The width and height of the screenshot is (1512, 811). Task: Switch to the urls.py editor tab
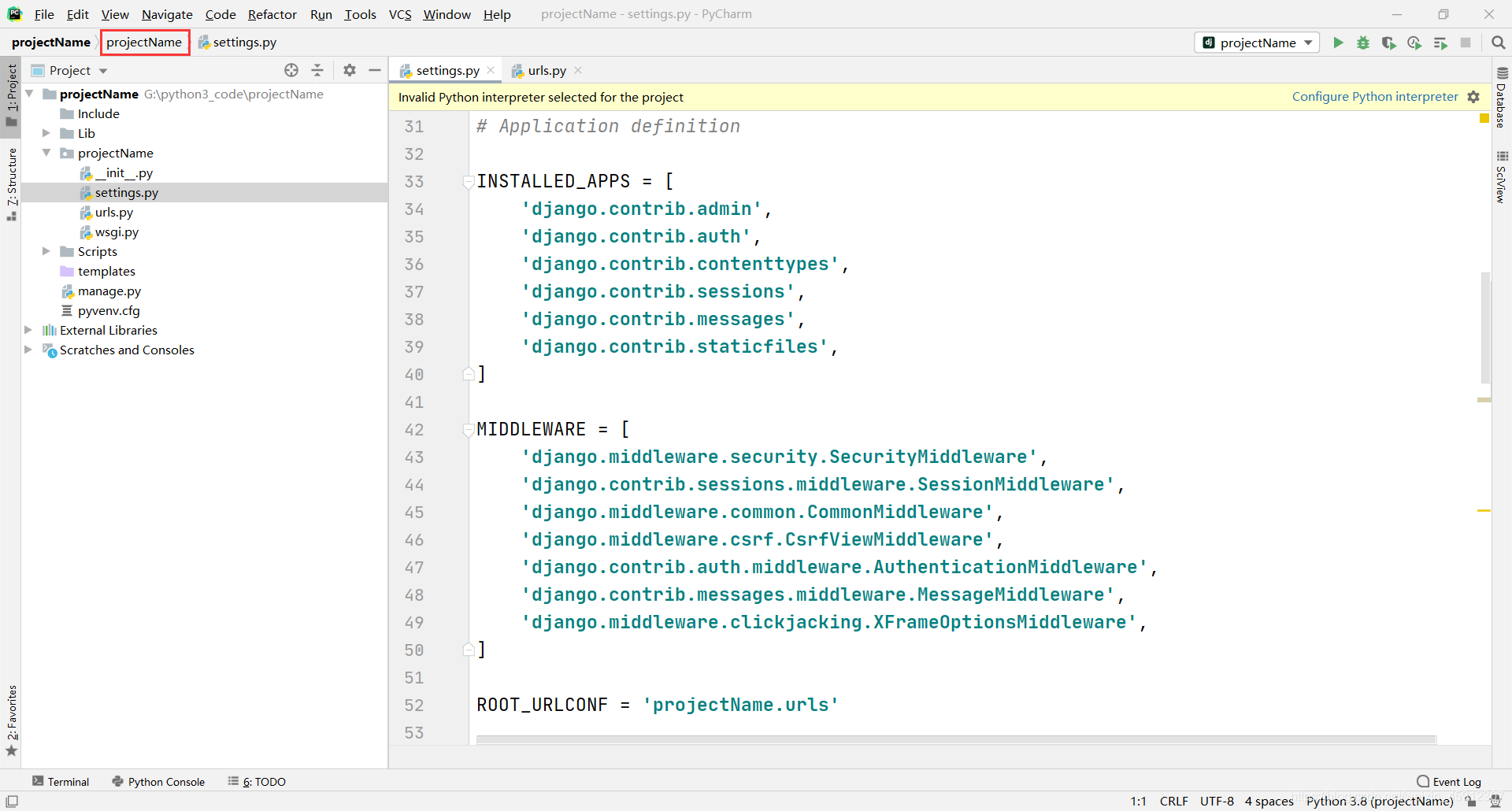[547, 70]
